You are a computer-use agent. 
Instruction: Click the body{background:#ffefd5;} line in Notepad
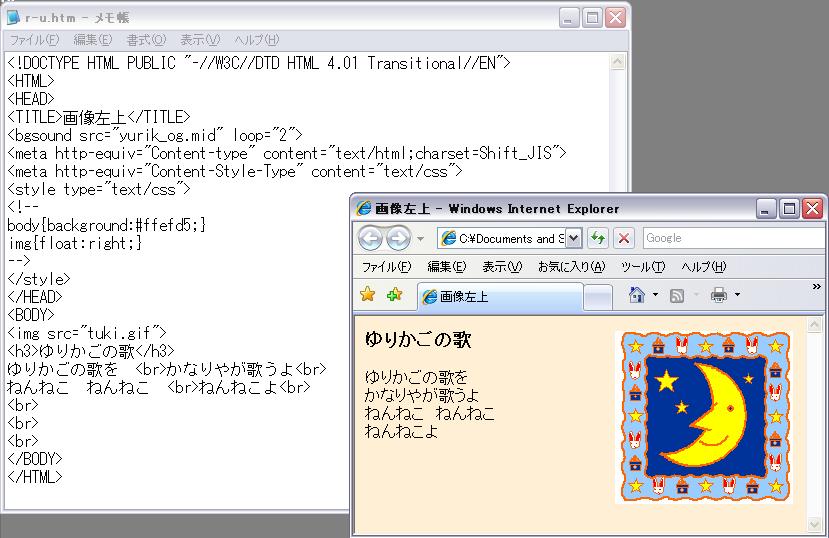click(x=107, y=225)
